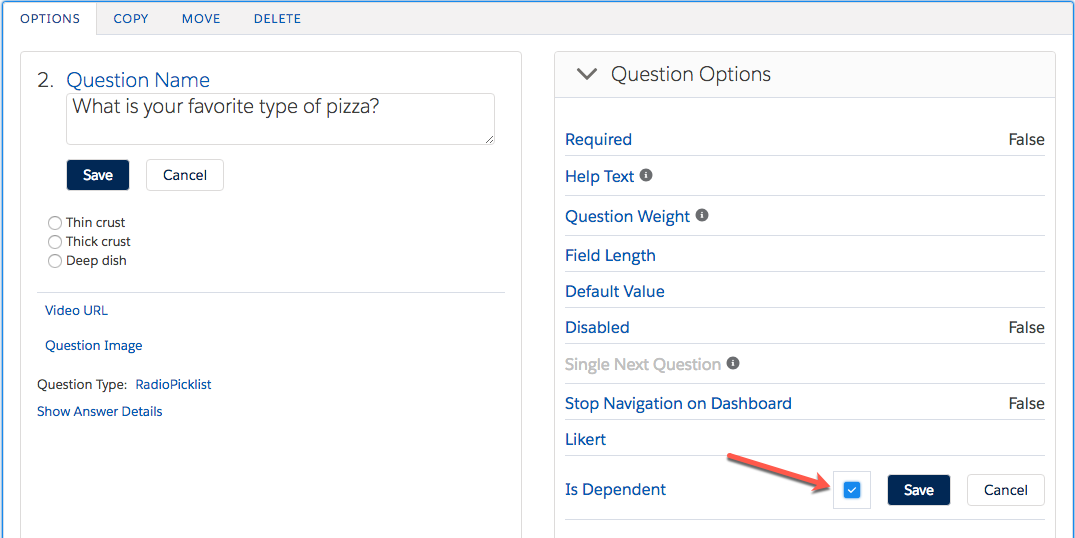Click the Question Image link
Image resolution: width=1075 pixels, height=538 pixels.
[94, 345]
